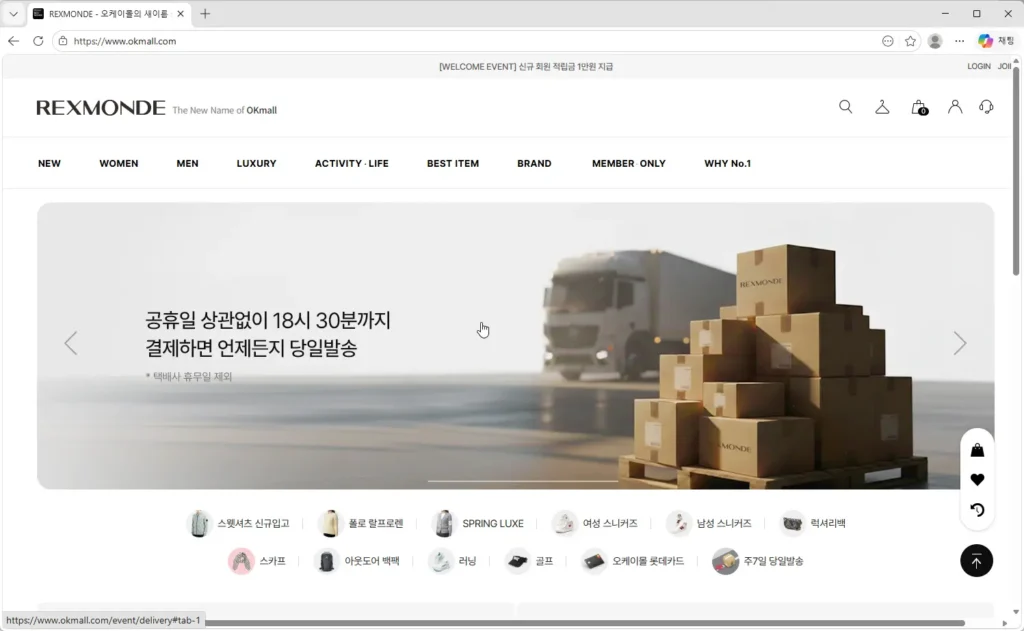1024x631 pixels.
Task: Favorite this page with the star icon
Action: (910, 41)
